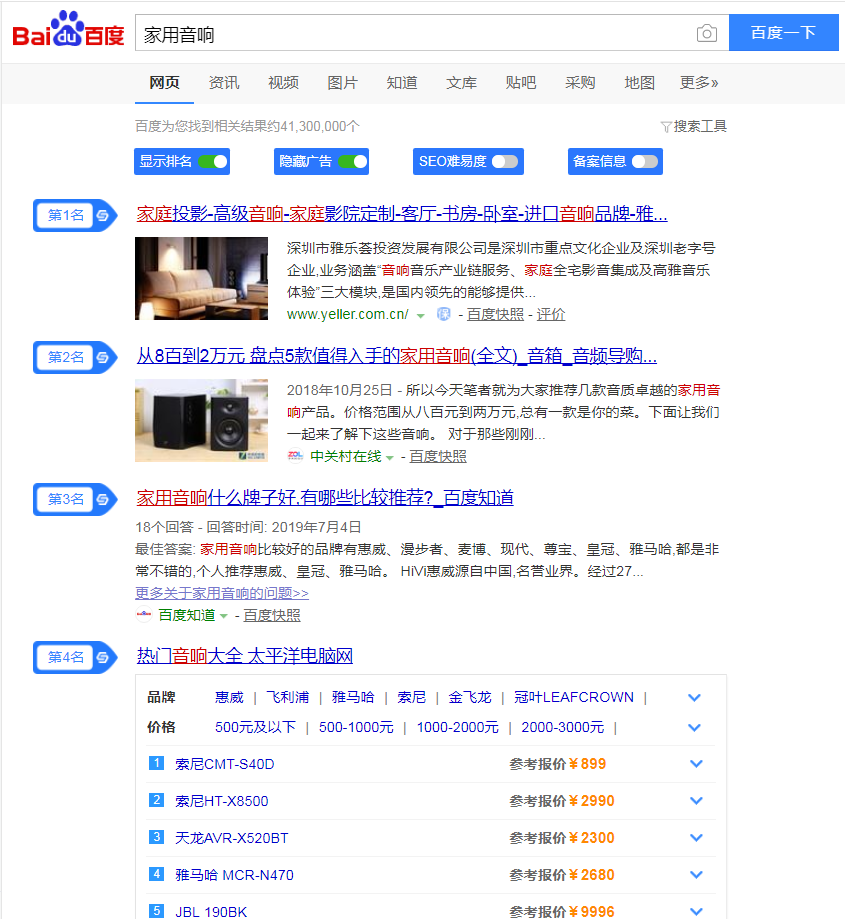Toggle the 显示排名 switch
The width and height of the screenshot is (845, 919).
point(213,162)
